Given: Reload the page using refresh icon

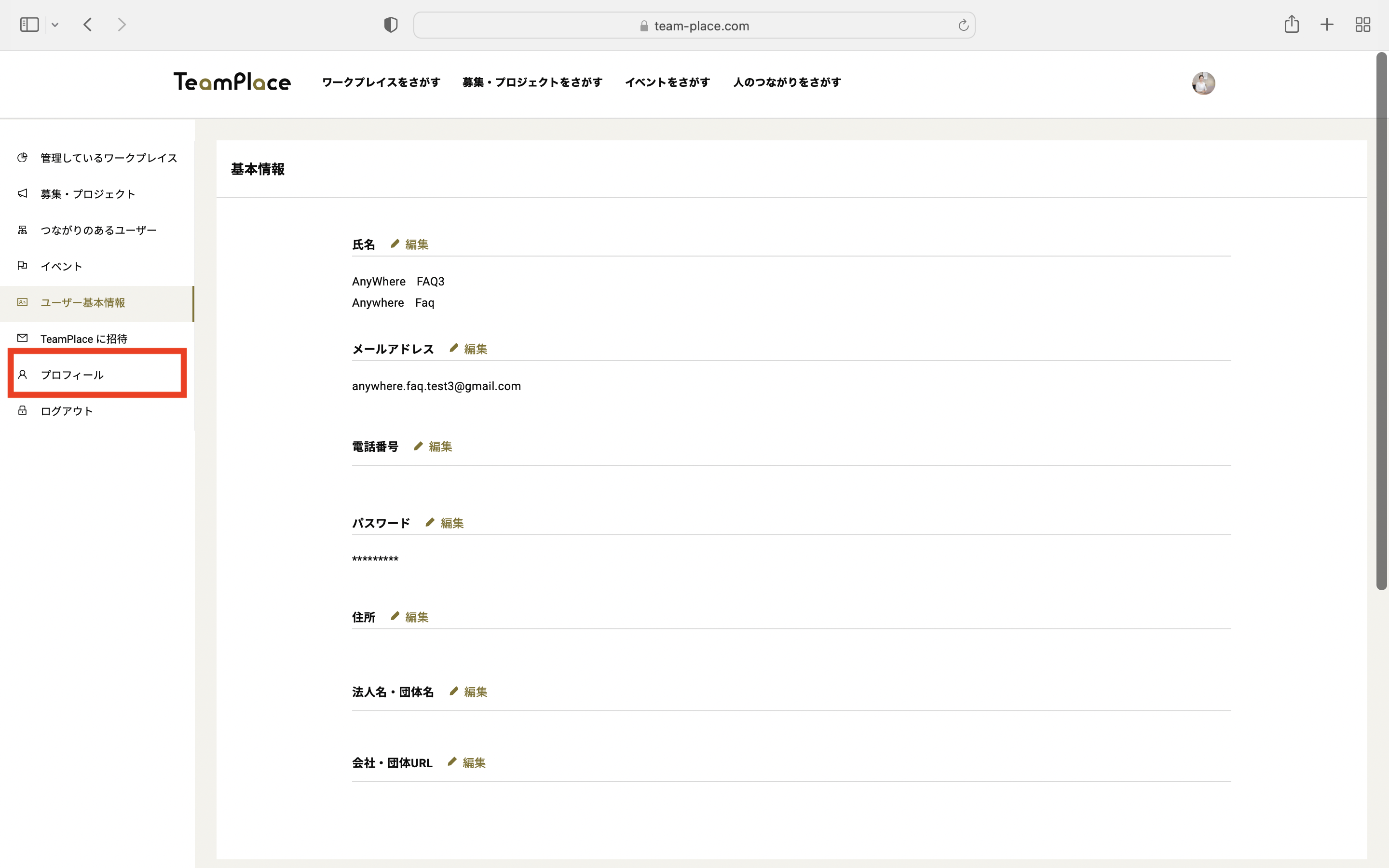Looking at the screenshot, I should [963, 25].
